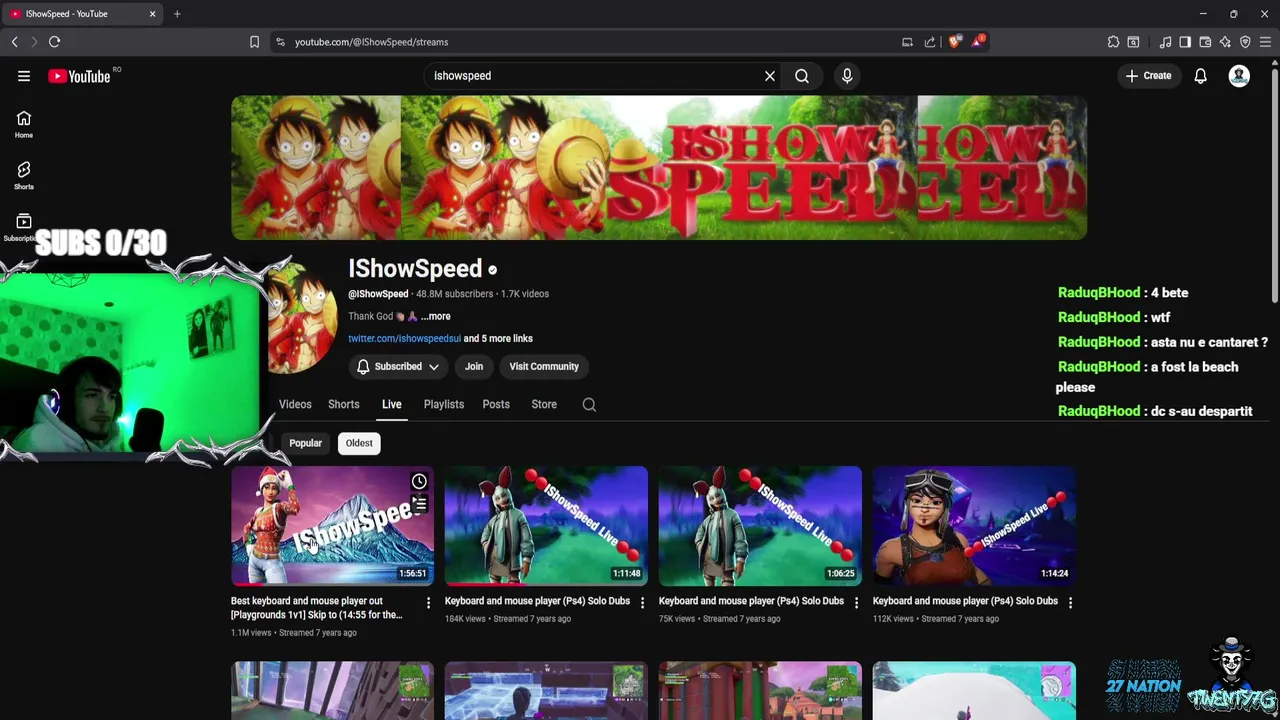Open 'and 5 more links'
This screenshot has width=1280, height=720.
[x=498, y=339]
